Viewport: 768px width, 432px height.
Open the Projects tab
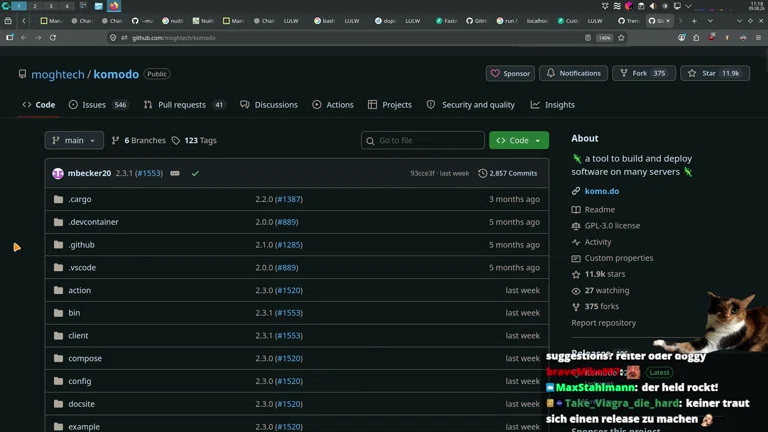[x=390, y=105]
